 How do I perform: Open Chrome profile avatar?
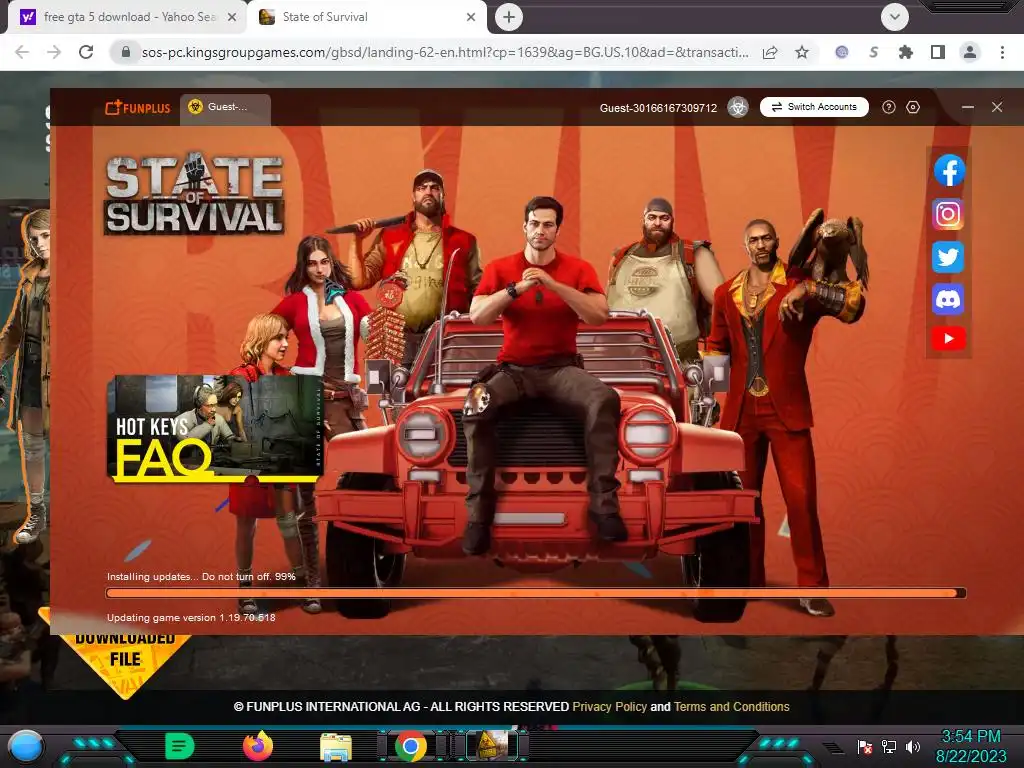970,52
